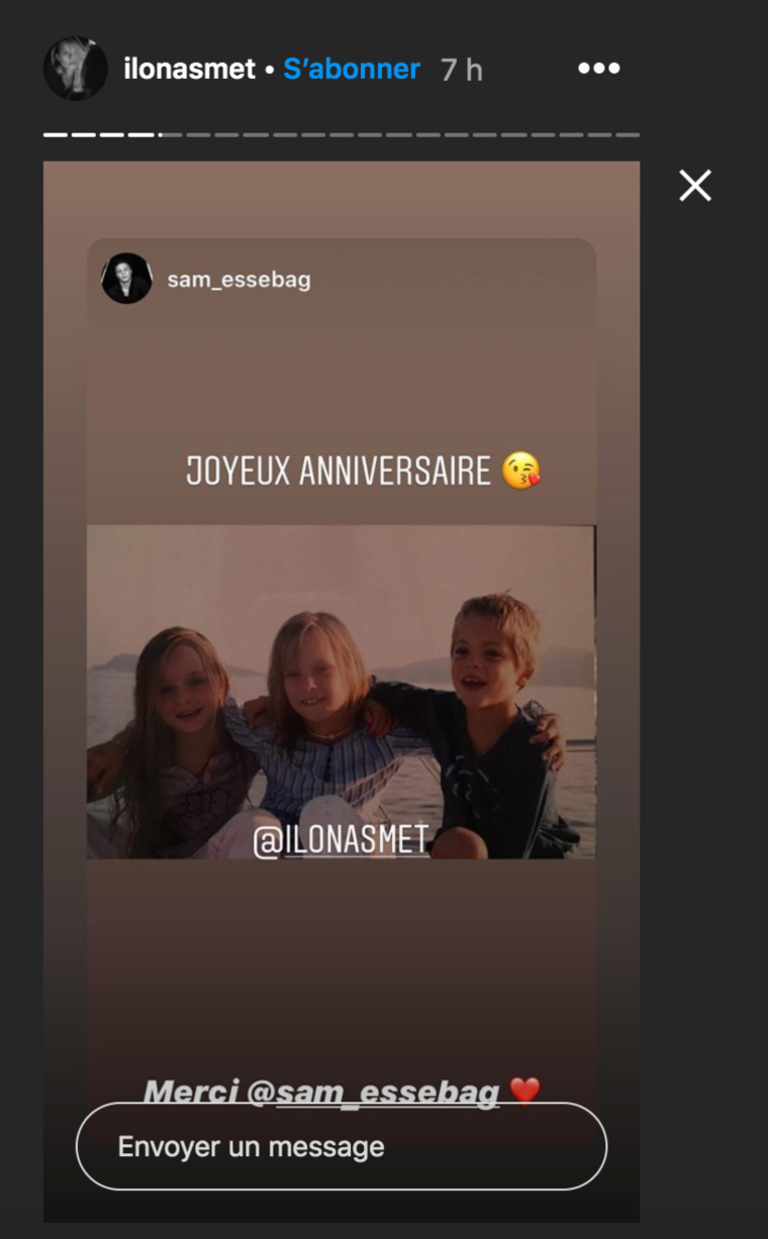Click the red heart emoji
768x1239 pixels.
tap(525, 1091)
